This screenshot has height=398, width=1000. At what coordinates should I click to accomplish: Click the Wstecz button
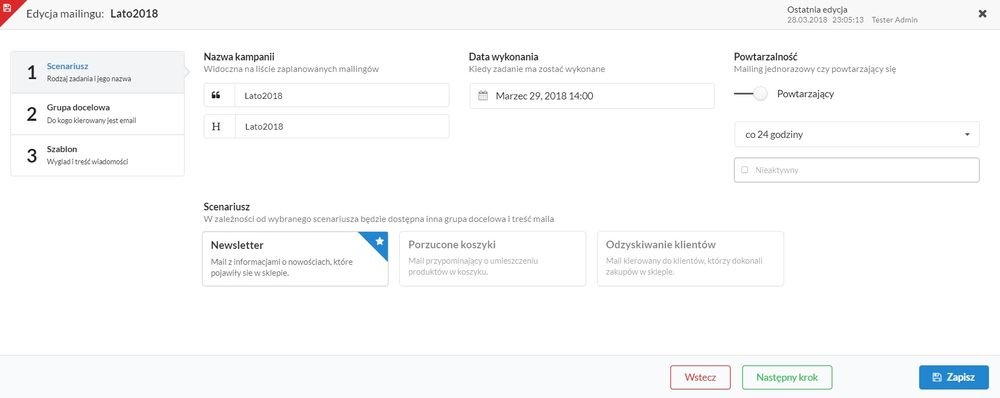point(700,377)
